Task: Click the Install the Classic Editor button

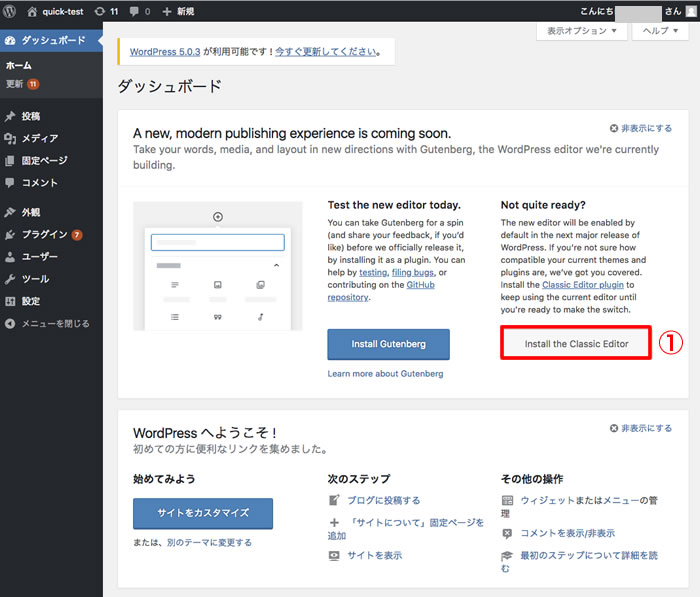Action: pos(576,344)
